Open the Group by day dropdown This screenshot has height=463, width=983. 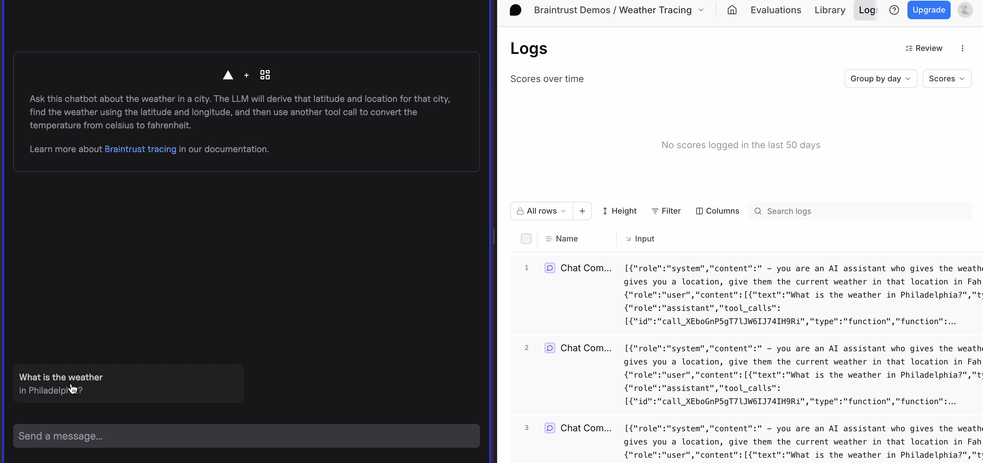tap(881, 79)
